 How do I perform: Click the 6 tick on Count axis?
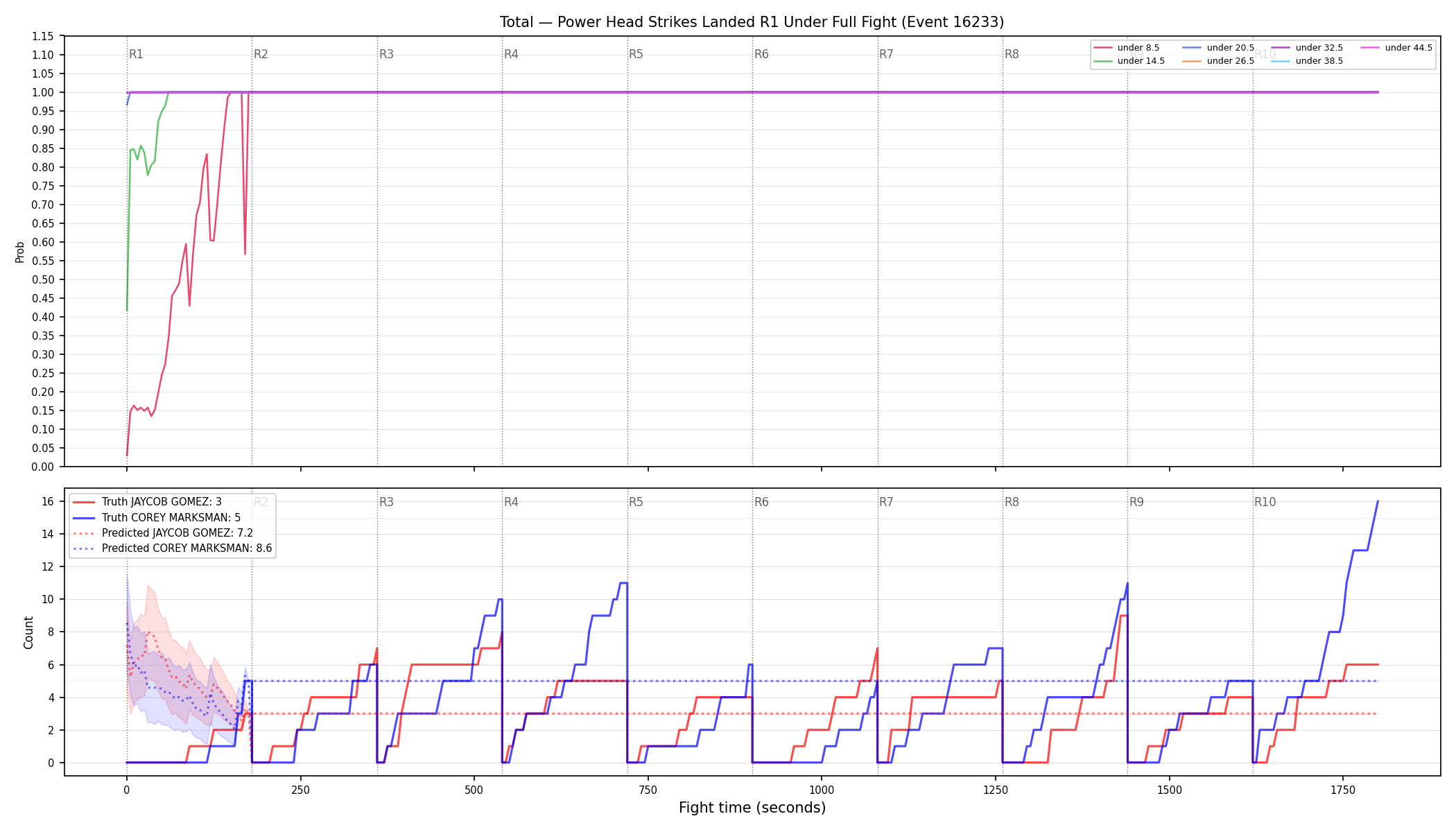tap(51, 665)
